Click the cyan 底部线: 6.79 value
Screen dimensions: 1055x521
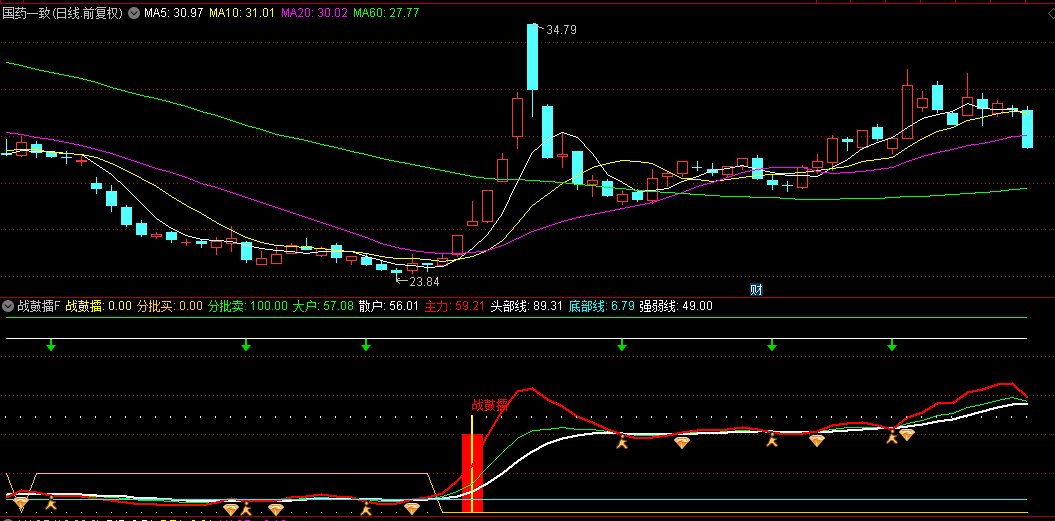click(602, 306)
